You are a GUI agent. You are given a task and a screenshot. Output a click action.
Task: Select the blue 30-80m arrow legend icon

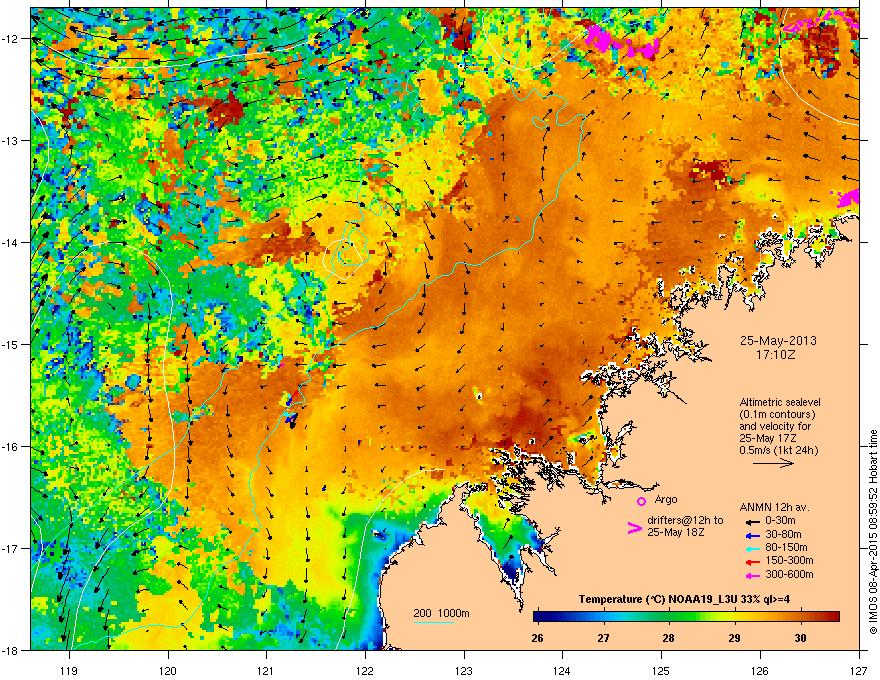751,535
